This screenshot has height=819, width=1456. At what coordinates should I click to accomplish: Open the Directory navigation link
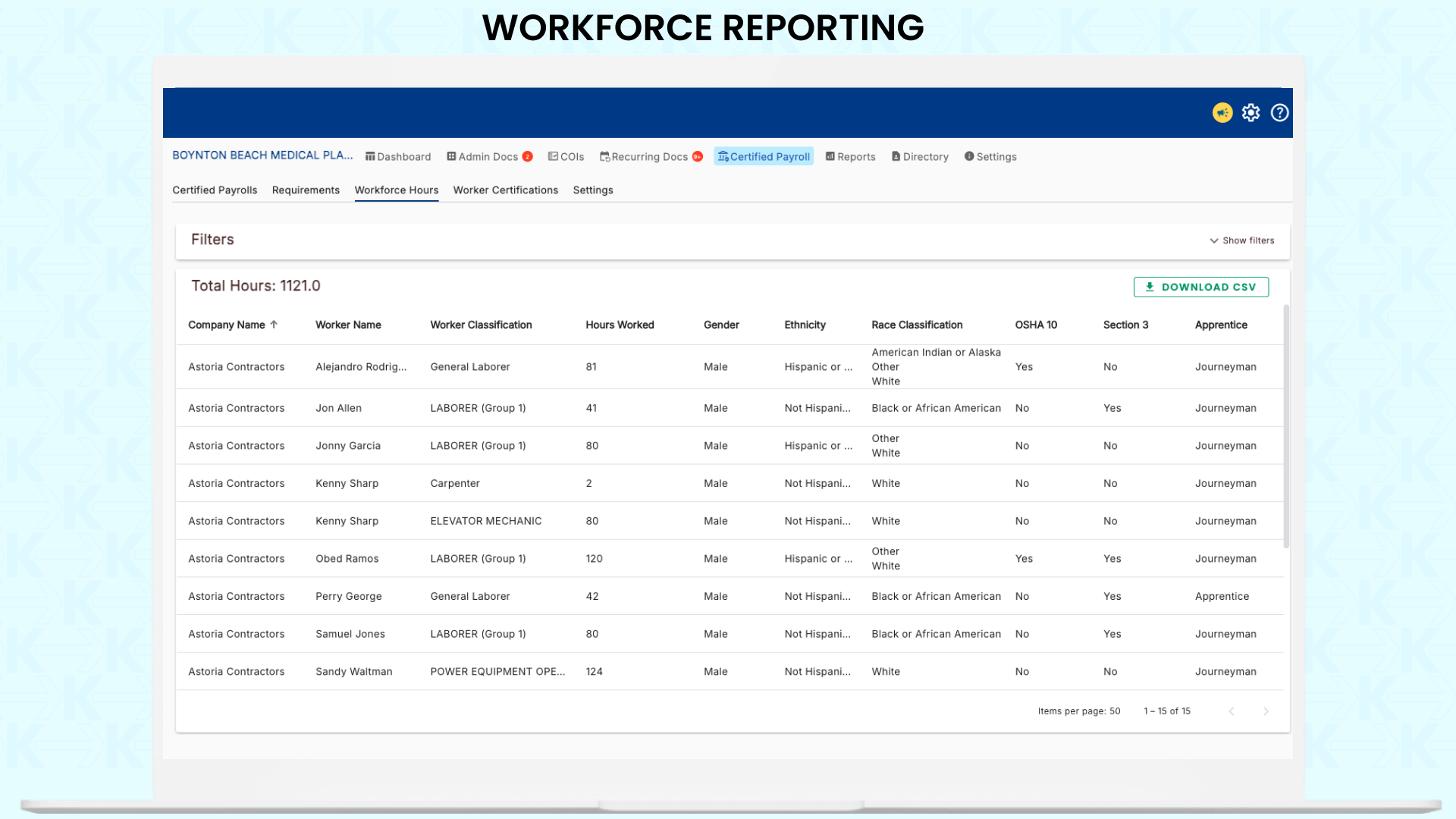pyautogui.click(x=921, y=157)
